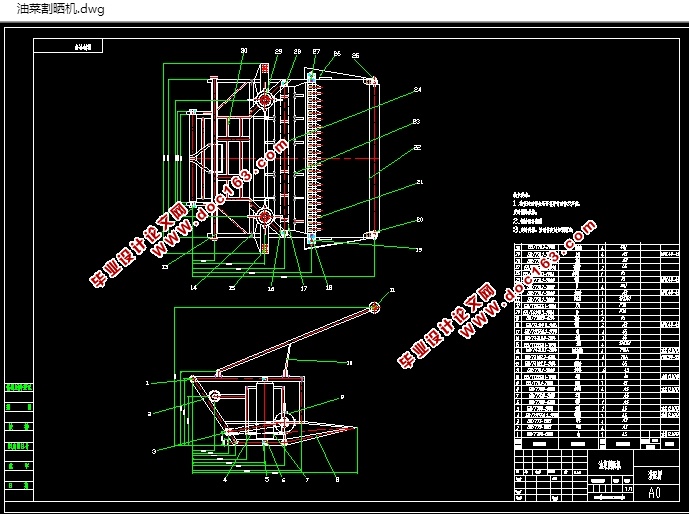Click the 油菜割晒机.dwg file title
Image resolution: width=689 pixels, height=514 pixels.
point(53,9)
